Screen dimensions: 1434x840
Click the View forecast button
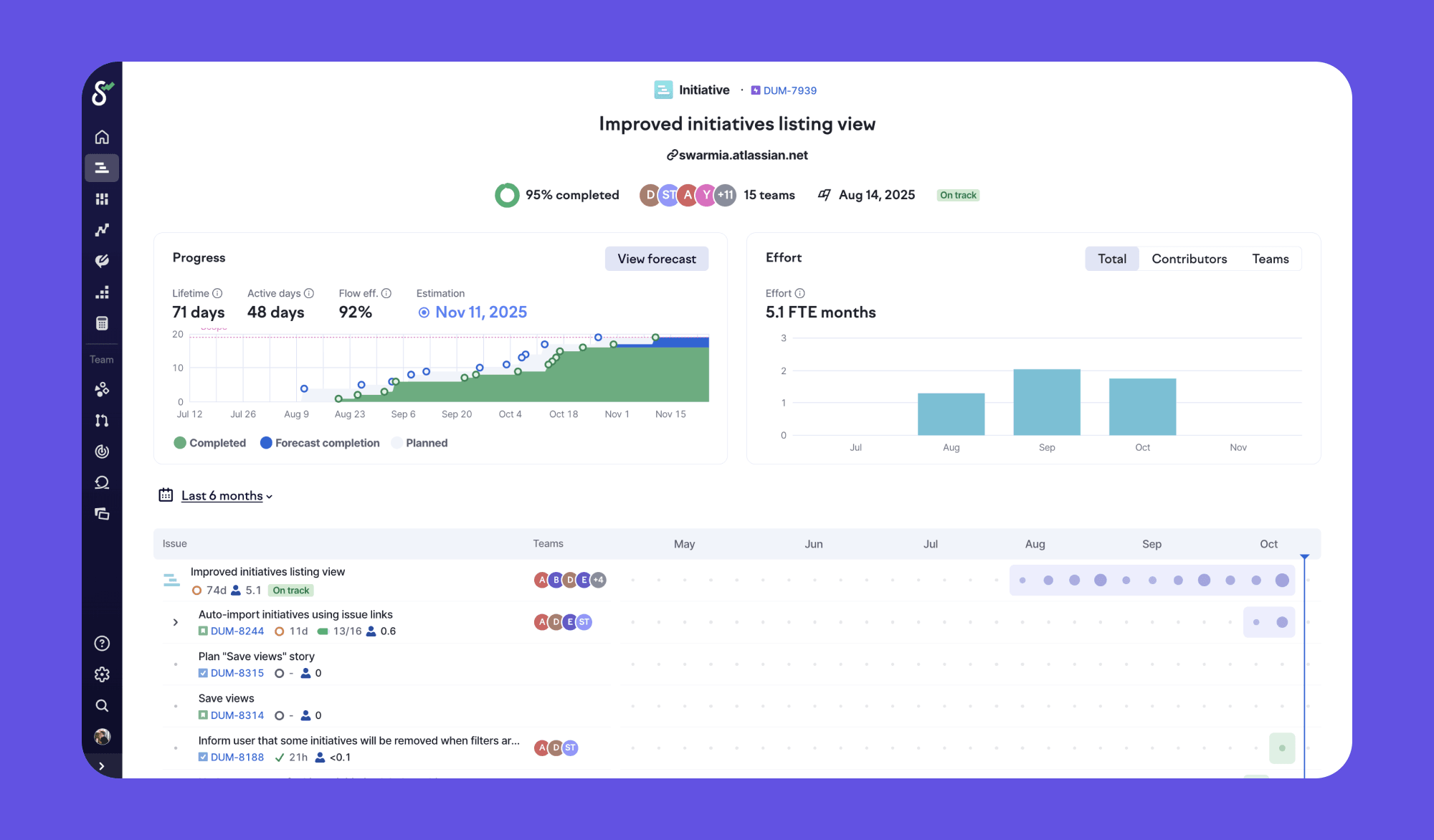coord(656,259)
